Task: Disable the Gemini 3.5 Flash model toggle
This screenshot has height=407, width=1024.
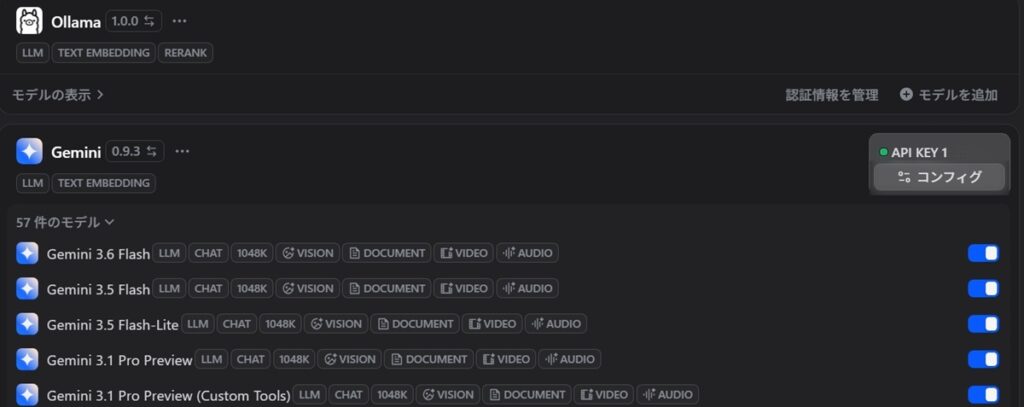Action: point(983,288)
